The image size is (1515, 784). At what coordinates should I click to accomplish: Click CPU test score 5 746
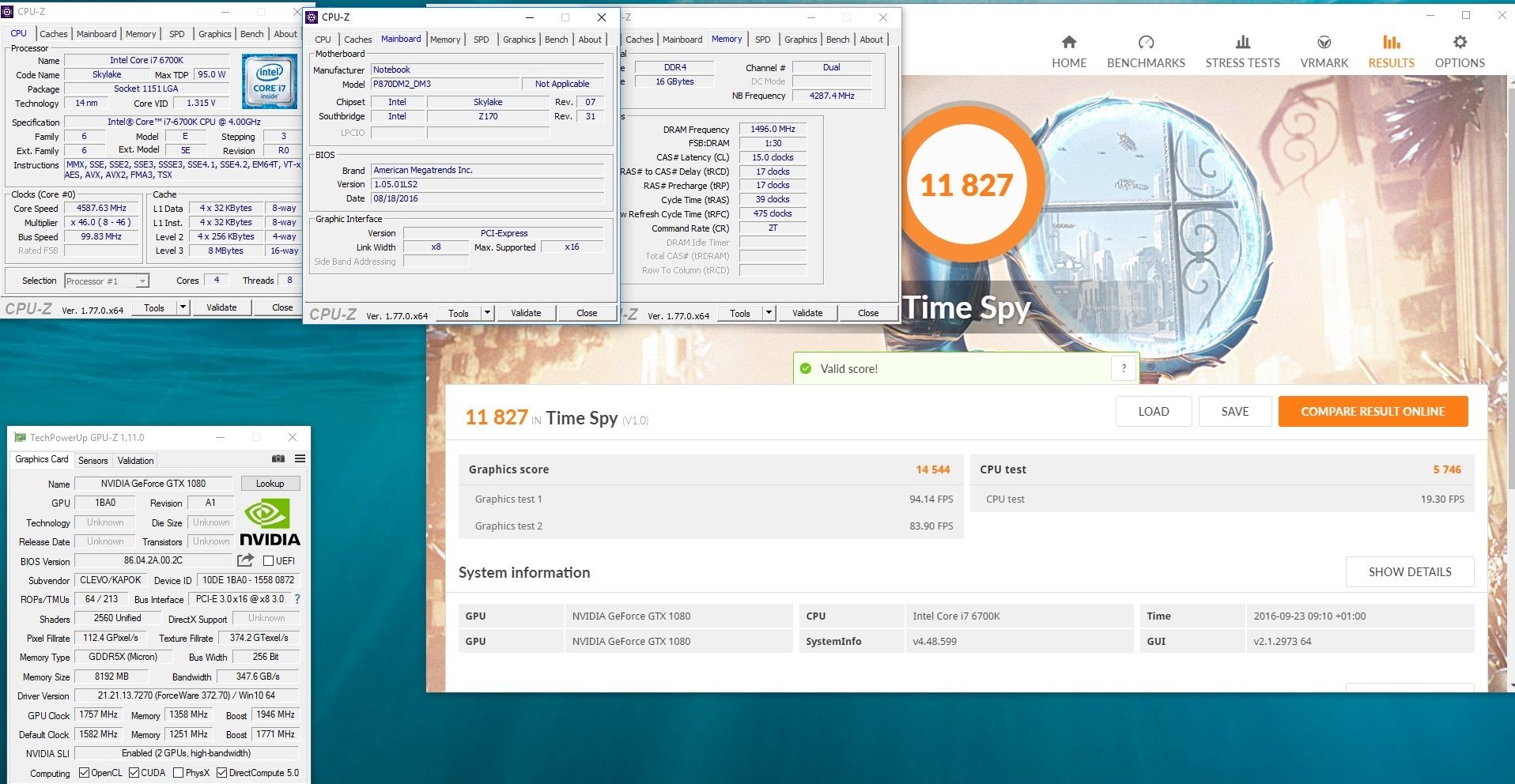(x=1447, y=469)
